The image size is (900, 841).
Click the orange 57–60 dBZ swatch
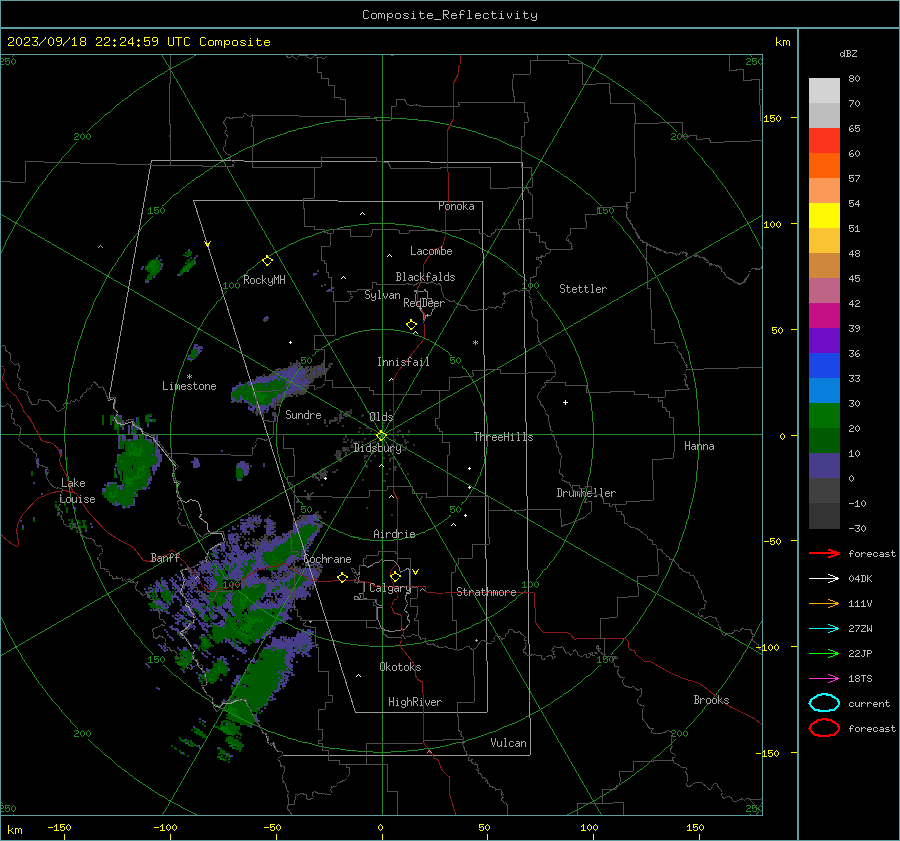pyautogui.click(x=824, y=166)
